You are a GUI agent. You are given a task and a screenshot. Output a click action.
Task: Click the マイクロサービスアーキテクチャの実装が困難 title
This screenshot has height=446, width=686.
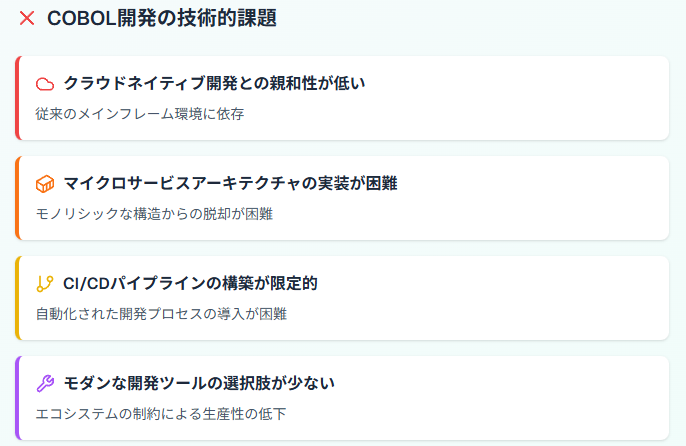pos(231,183)
